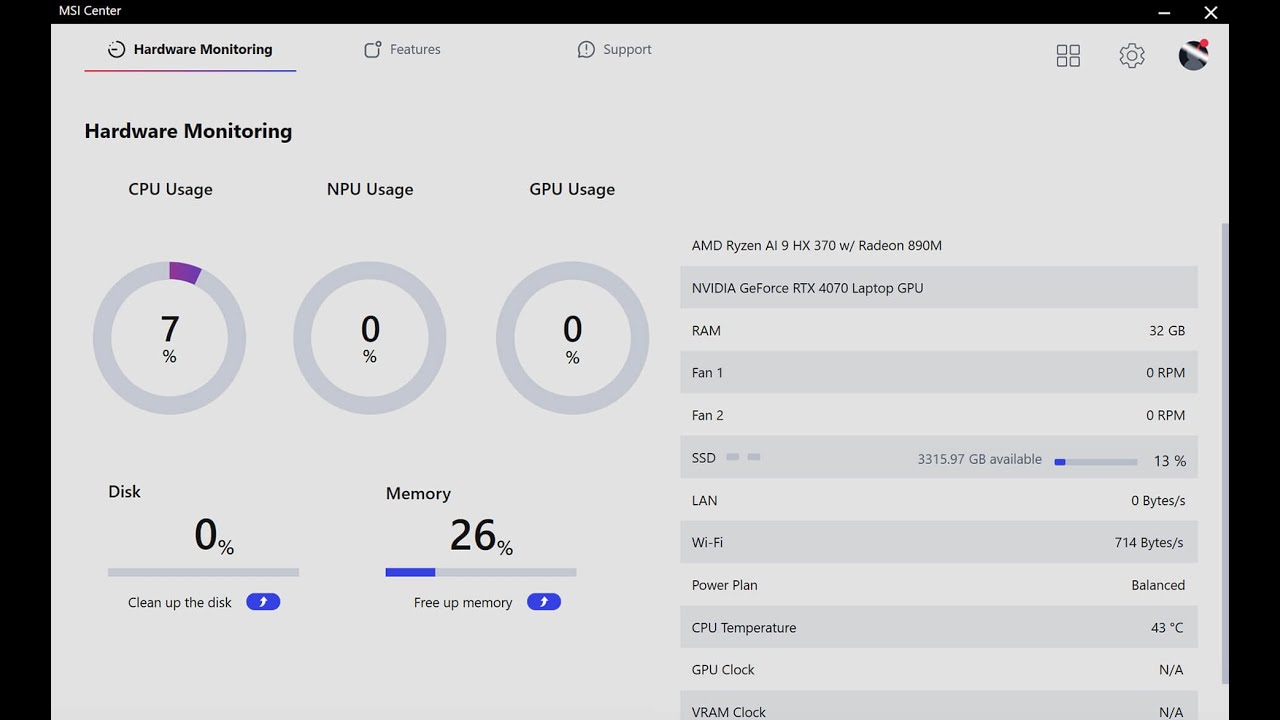Go to the Support tab

(x=614, y=50)
